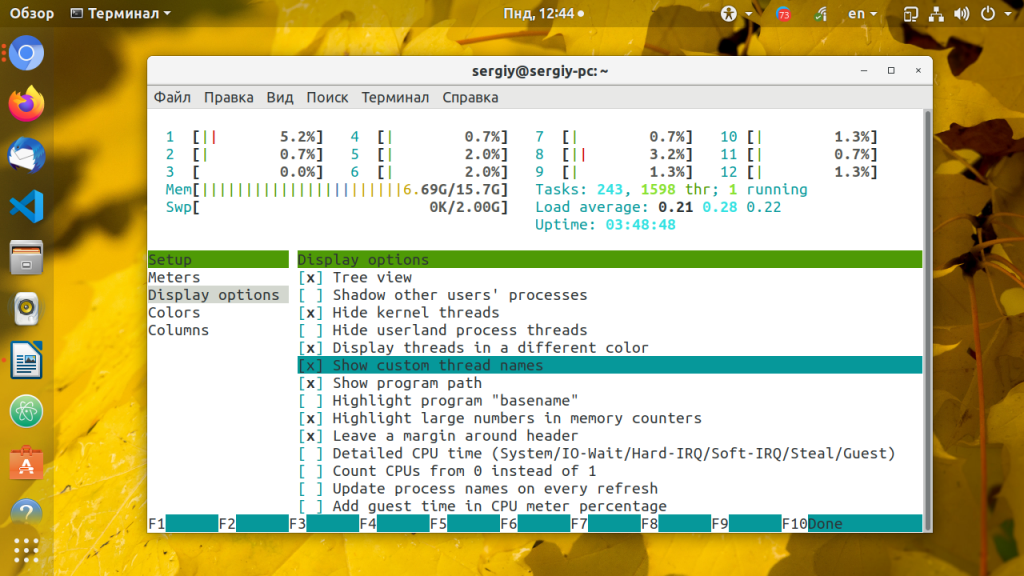Open the Справка menu
Viewport: 1024px width, 576px height.
tap(469, 97)
